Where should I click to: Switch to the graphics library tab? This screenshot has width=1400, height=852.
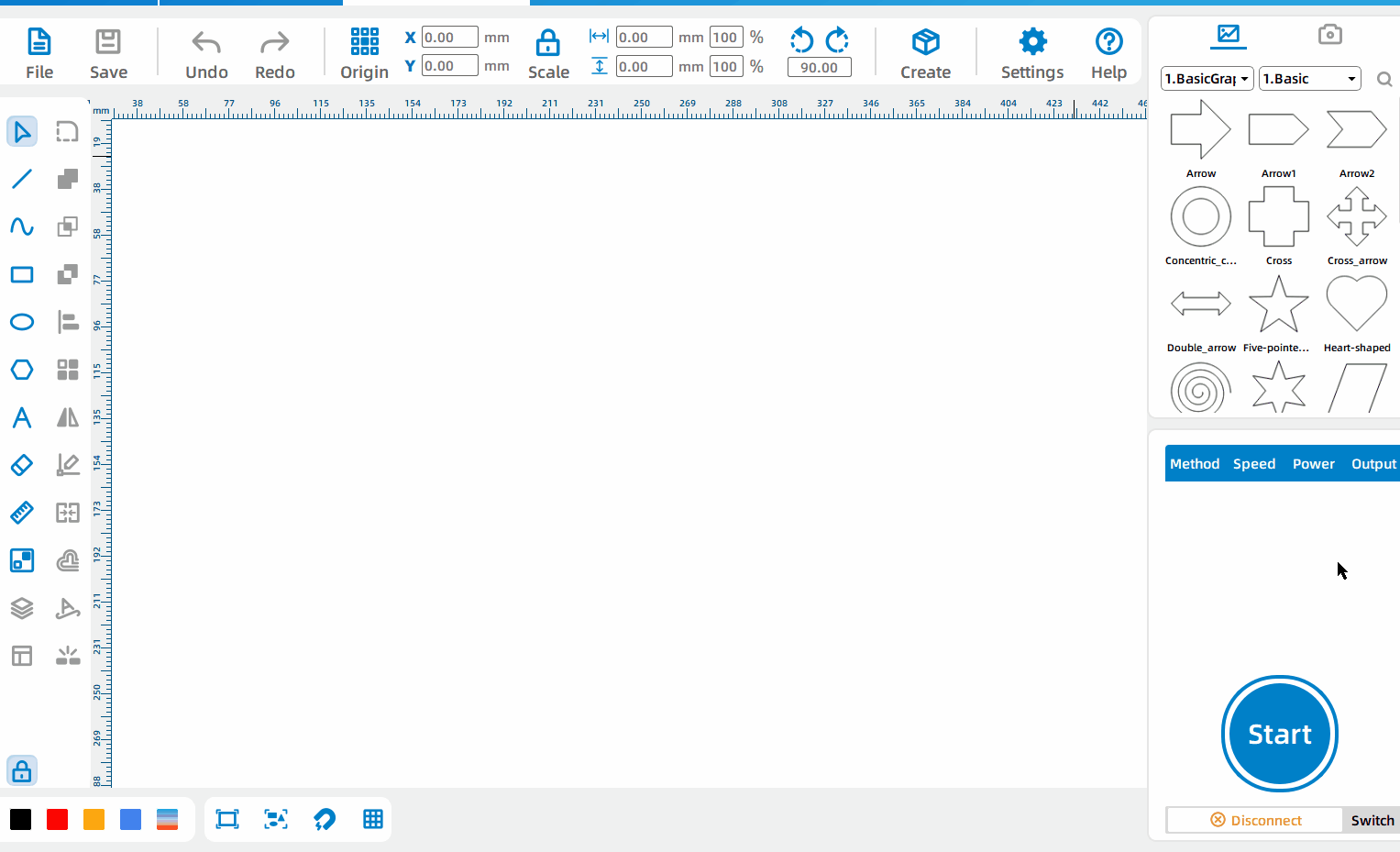point(1228,36)
